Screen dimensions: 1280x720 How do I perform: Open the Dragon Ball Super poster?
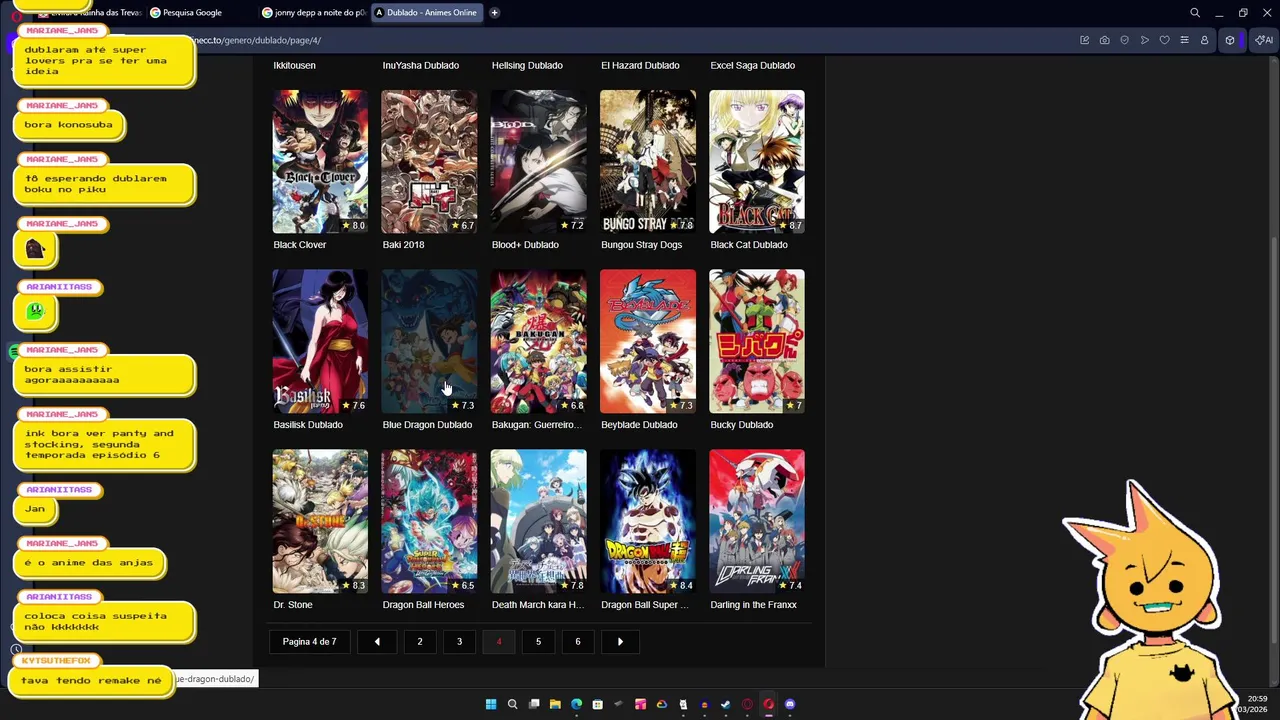coord(647,521)
